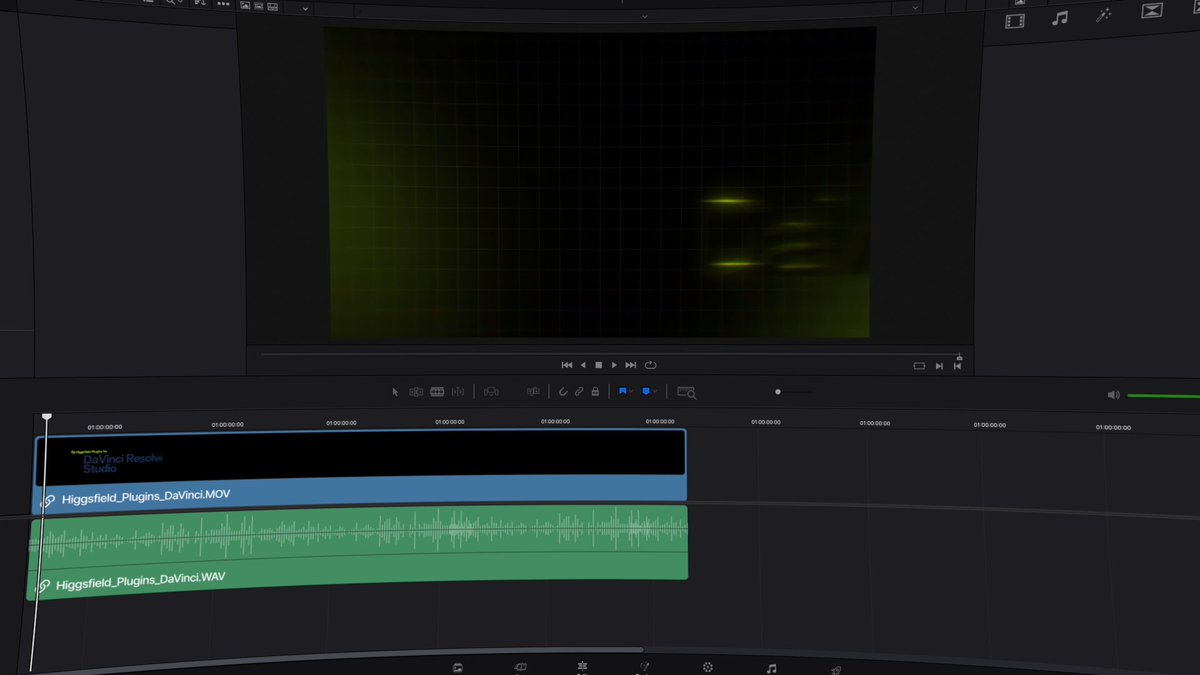Open the dropdown right of the viewer header
The image size is (1200, 675).
coord(915,7)
